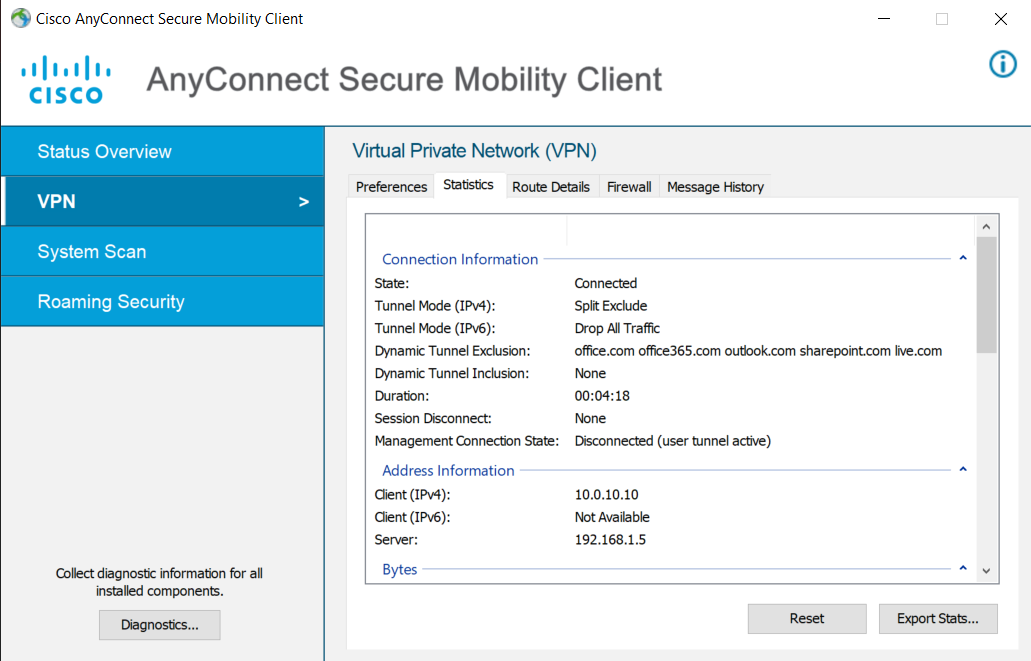Collapse the Bytes section
1031x661 pixels.
pos(963,568)
